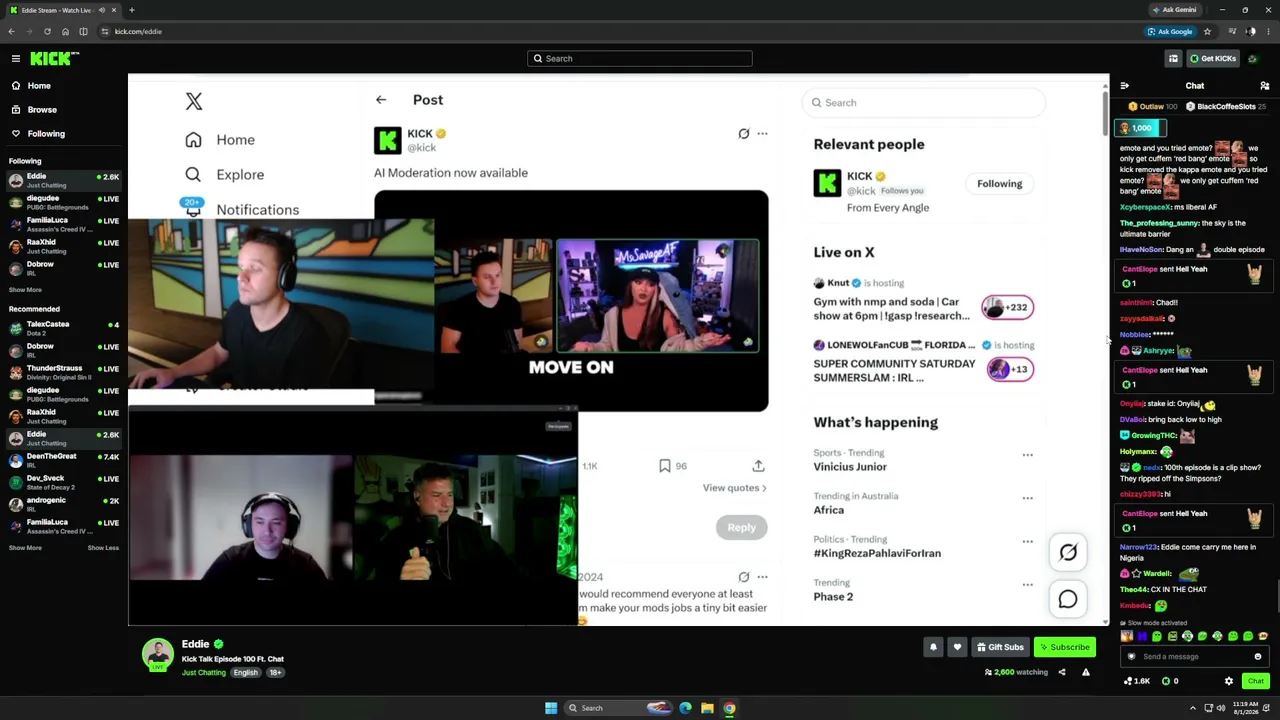
Task: Open androgenic recommended channel
Action: click(64, 505)
